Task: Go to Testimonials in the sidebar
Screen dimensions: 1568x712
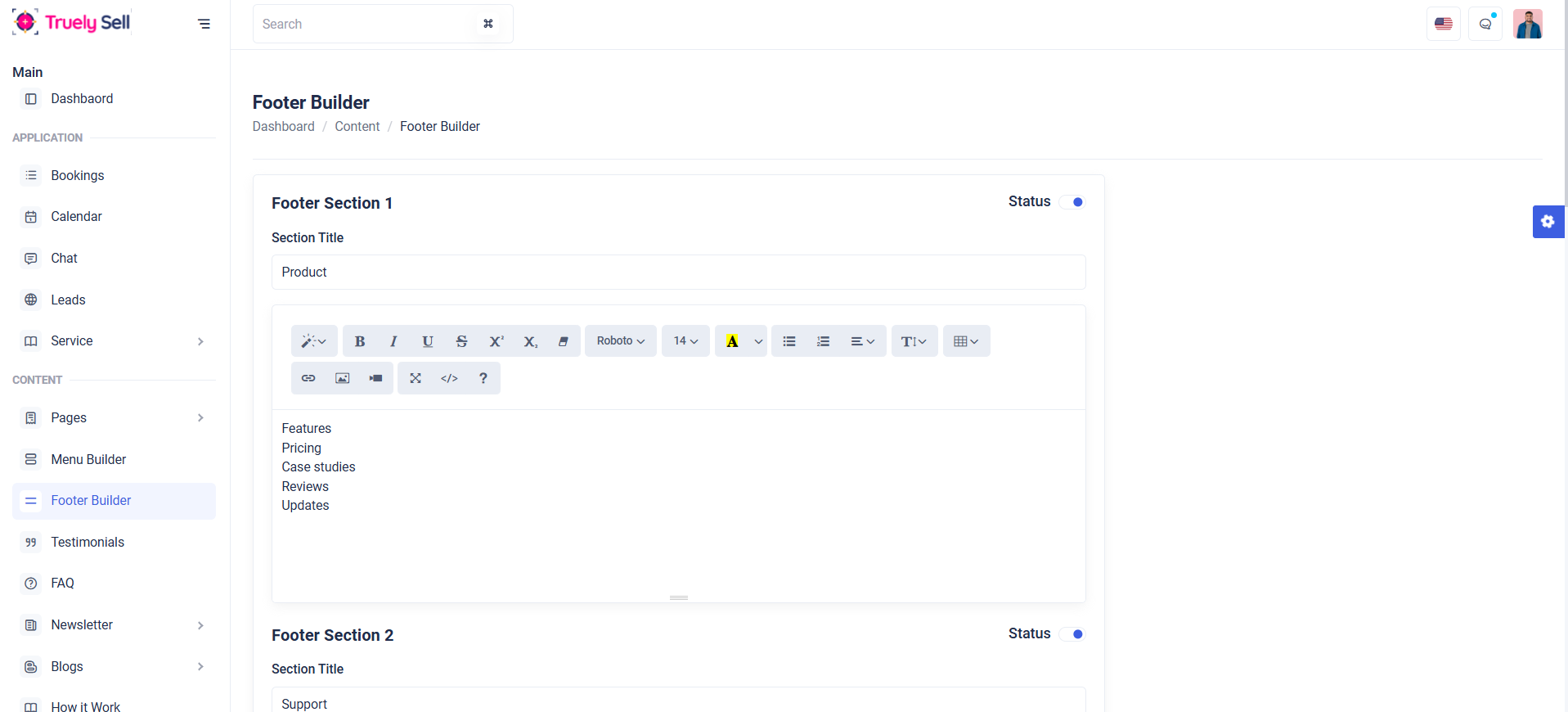Action: [88, 542]
